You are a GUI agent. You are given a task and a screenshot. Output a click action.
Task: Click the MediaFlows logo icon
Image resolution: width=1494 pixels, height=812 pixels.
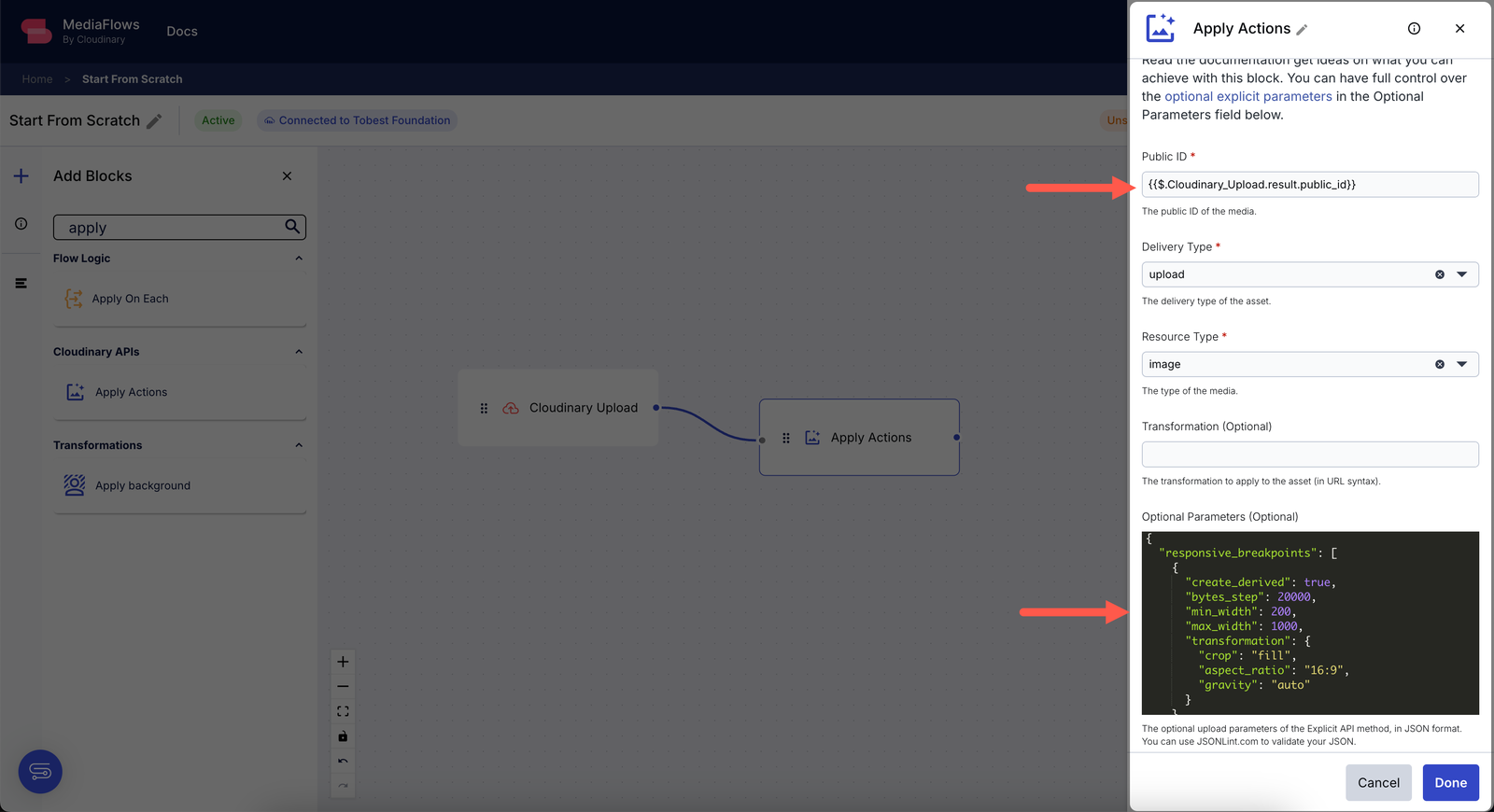[36, 31]
